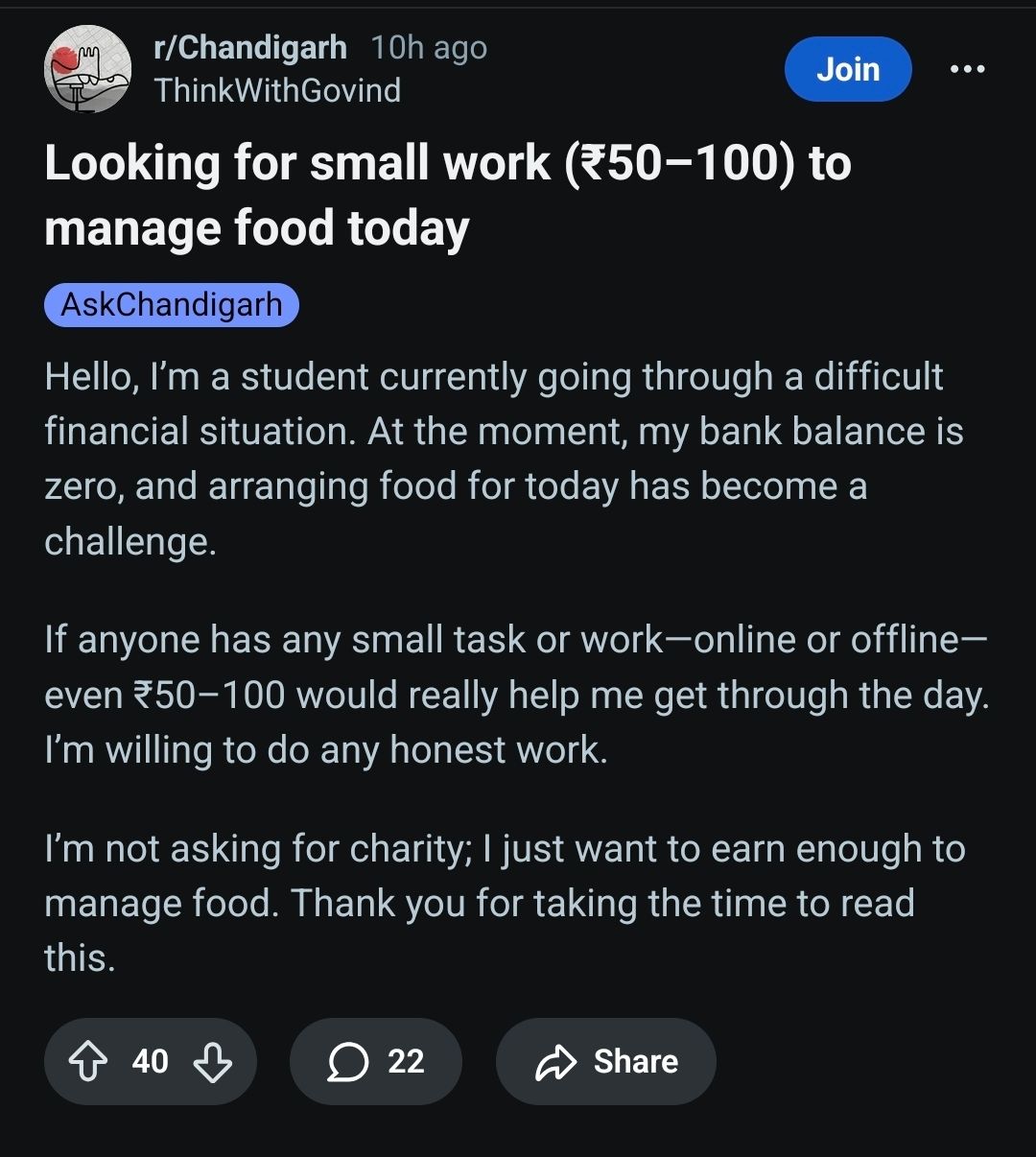Screen dimensions: 1036x1157
Task: Tap the share arrow icon
Action: point(556,1061)
